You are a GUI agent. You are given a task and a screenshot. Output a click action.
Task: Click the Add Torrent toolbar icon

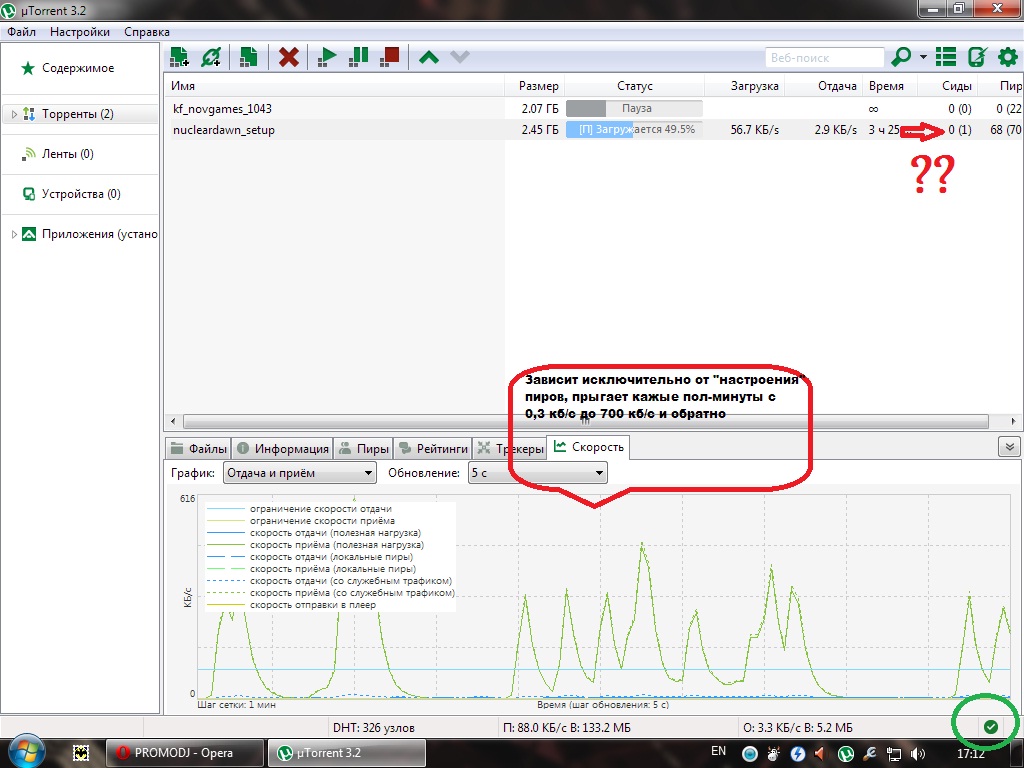click(179, 57)
